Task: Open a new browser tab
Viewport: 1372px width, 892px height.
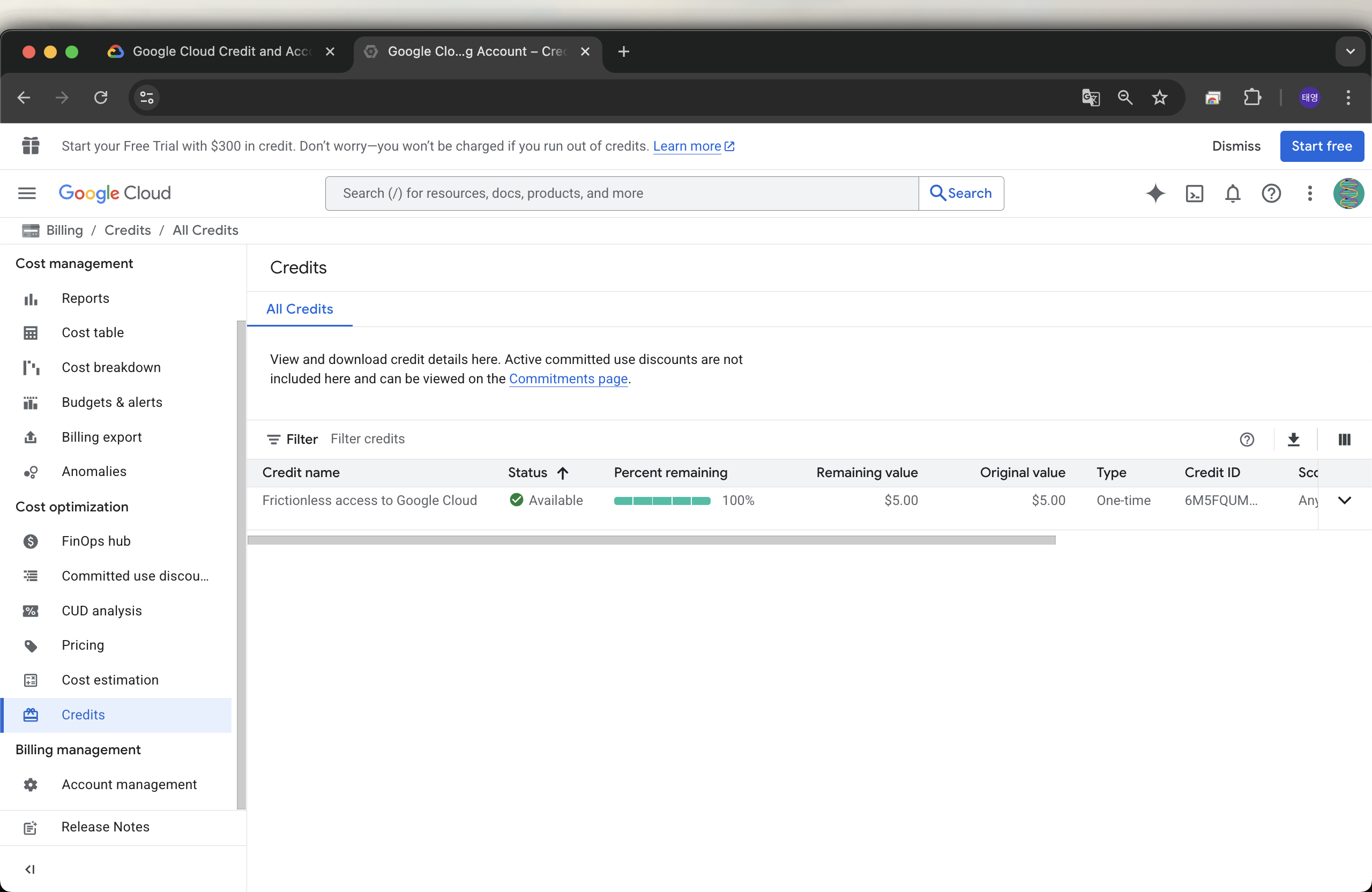Action: click(x=623, y=51)
